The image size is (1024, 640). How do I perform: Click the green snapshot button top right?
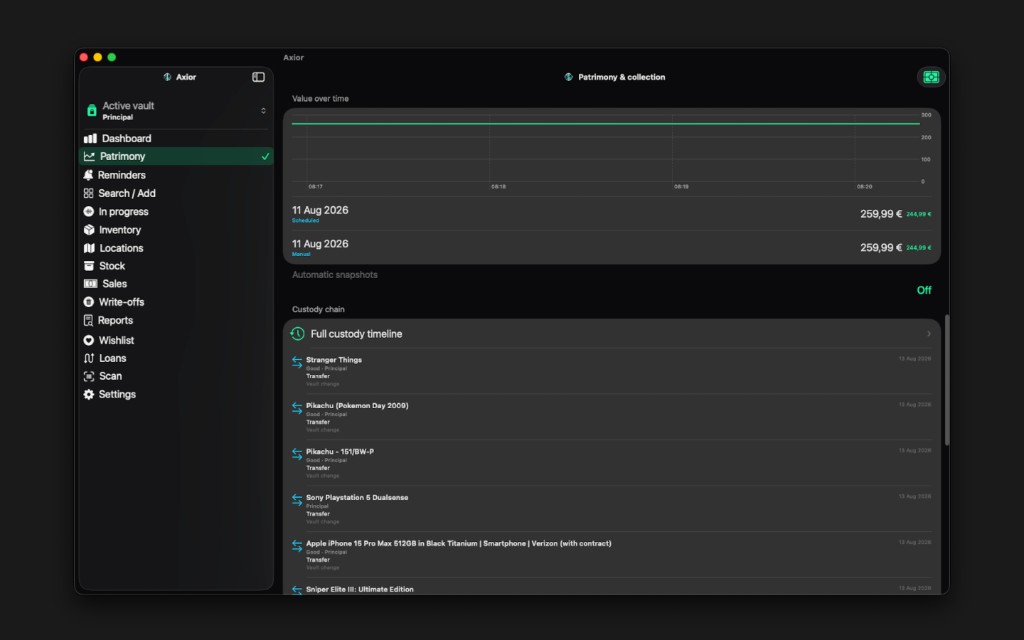pyautogui.click(x=931, y=77)
